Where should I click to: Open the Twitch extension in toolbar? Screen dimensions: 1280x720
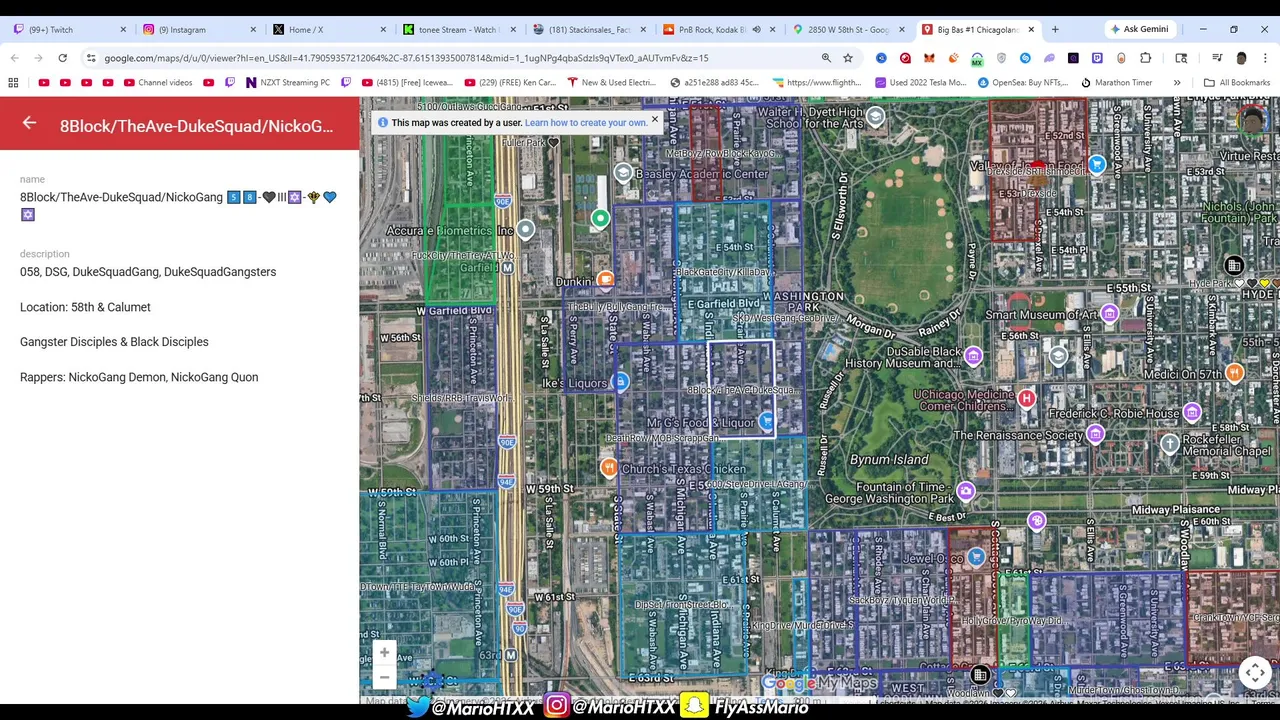[1097, 58]
